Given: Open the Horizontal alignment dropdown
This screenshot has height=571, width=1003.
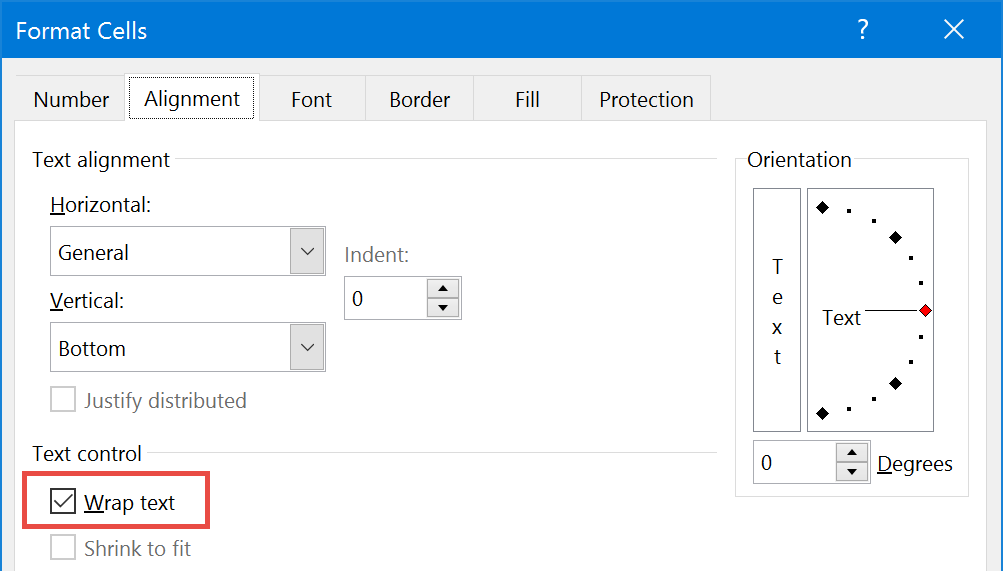Looking at the screenshot, I should coord(307,251).
